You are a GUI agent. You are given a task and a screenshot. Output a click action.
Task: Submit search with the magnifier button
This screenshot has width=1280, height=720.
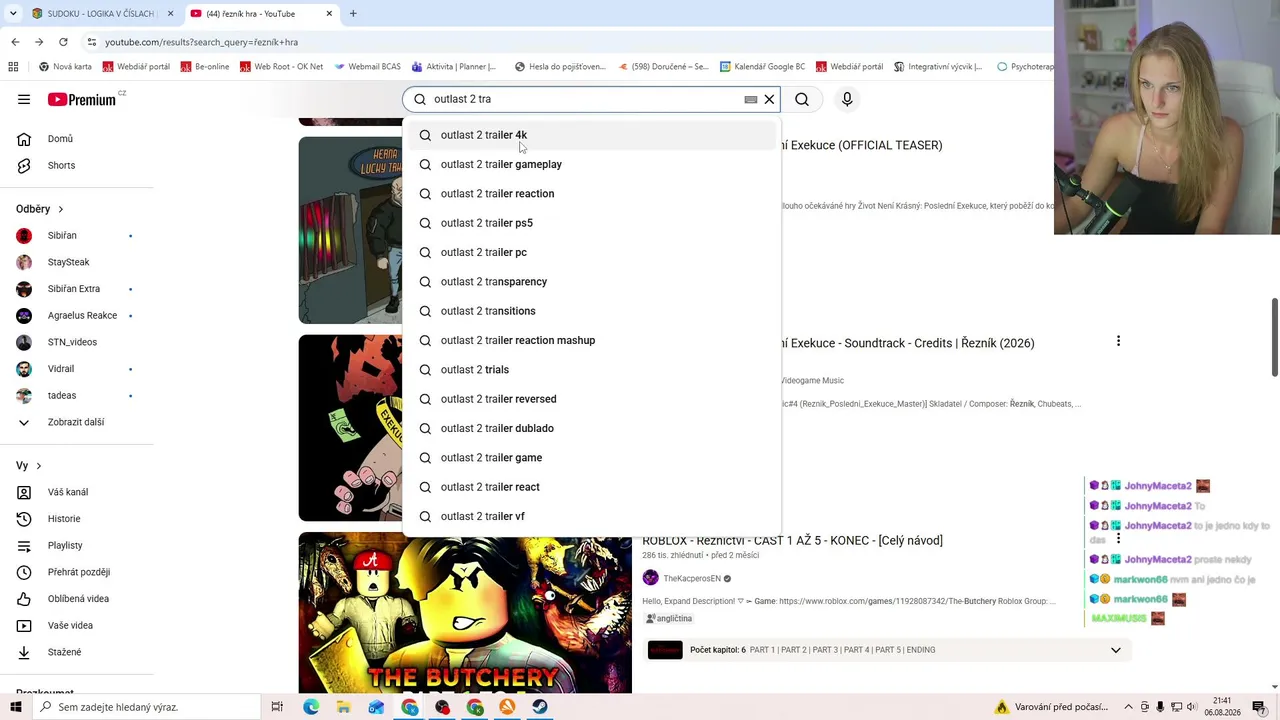802,99
